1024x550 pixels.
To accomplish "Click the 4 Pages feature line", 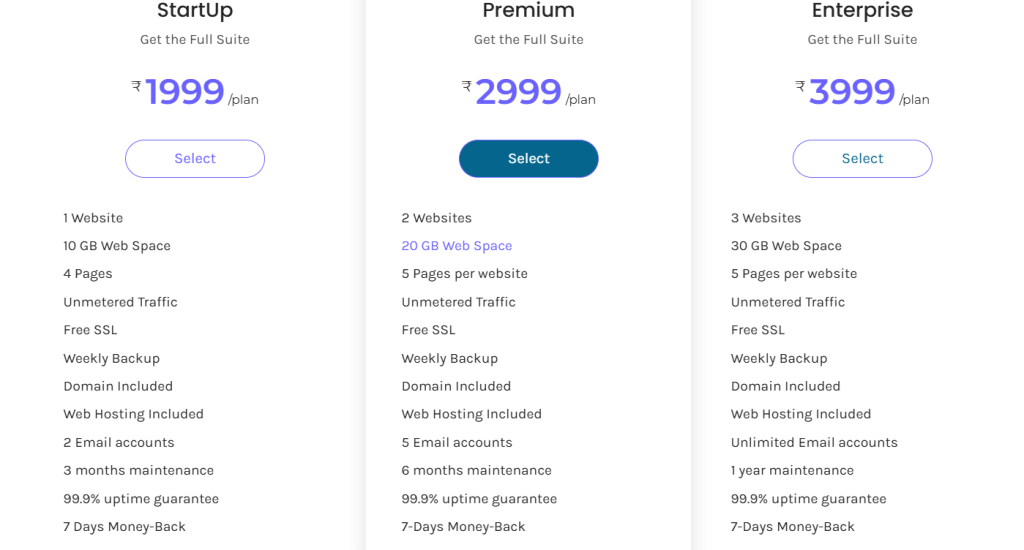I will pos(88,274).
